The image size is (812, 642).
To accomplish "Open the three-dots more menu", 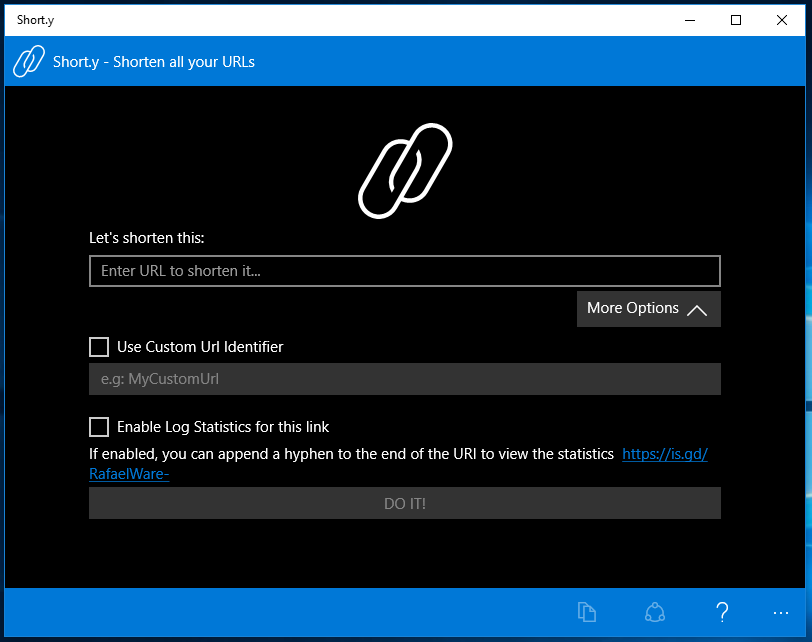I will 780,613.
